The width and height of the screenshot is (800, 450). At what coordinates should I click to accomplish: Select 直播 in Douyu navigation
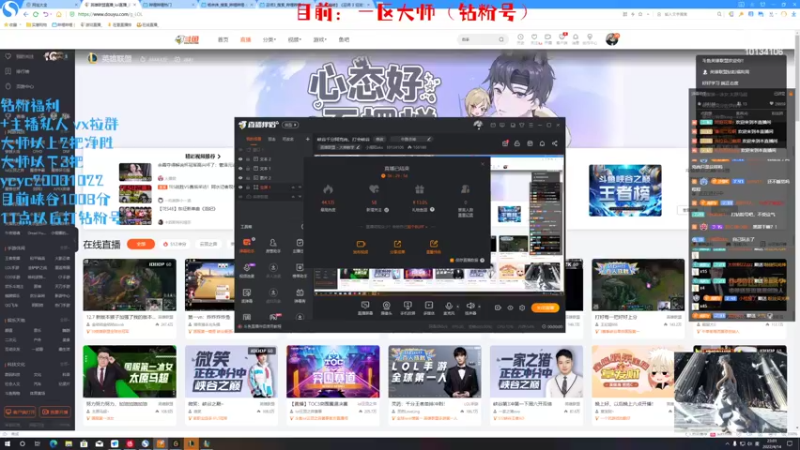(245, 39)
